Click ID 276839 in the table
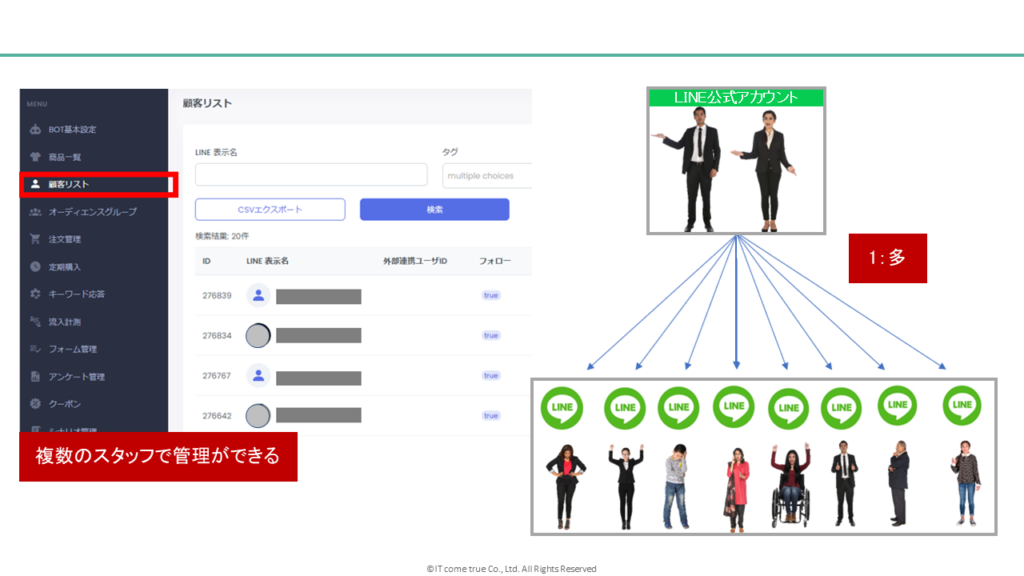This screenshot has height=576, width=1024. (217, 295)
